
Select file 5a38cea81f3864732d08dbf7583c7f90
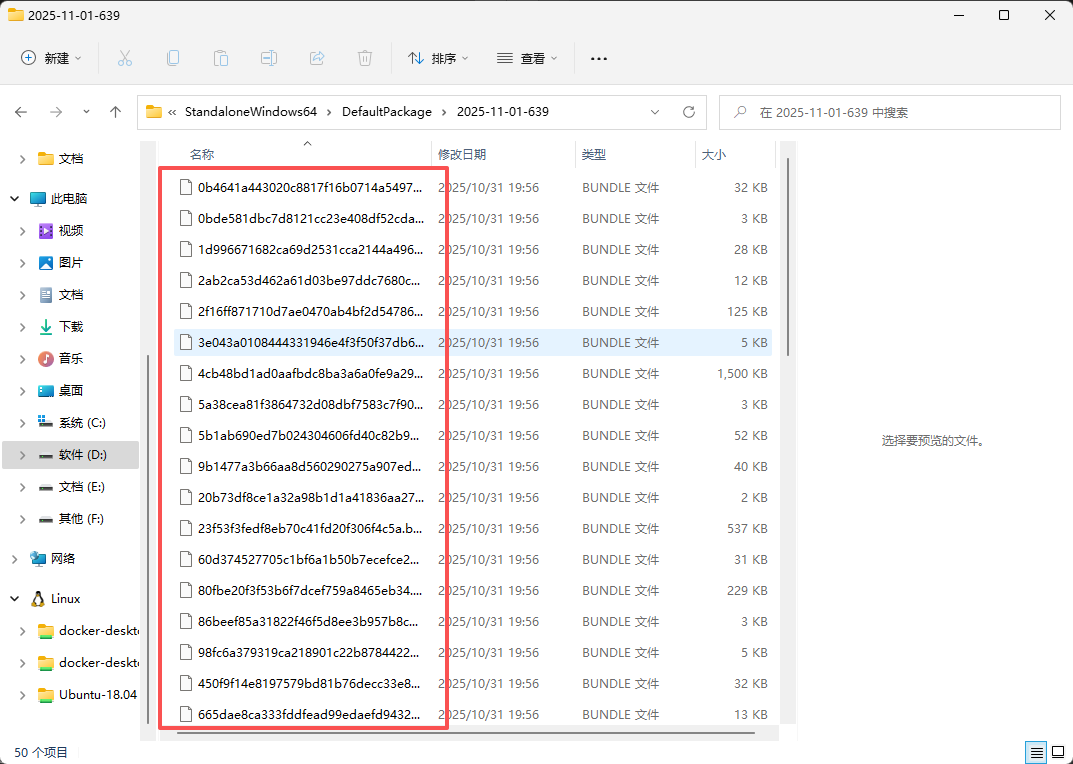pyautogui.click(x=473, y=405)
